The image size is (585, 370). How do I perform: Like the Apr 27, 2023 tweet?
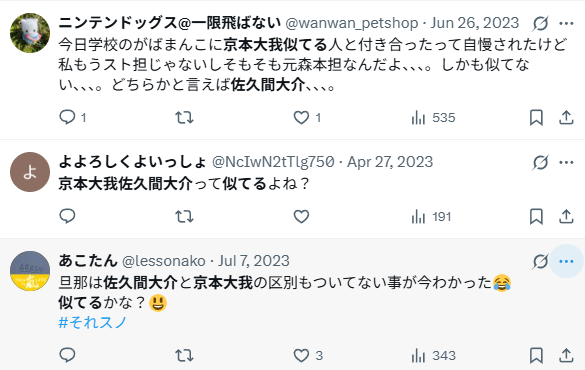coord(301,216)
